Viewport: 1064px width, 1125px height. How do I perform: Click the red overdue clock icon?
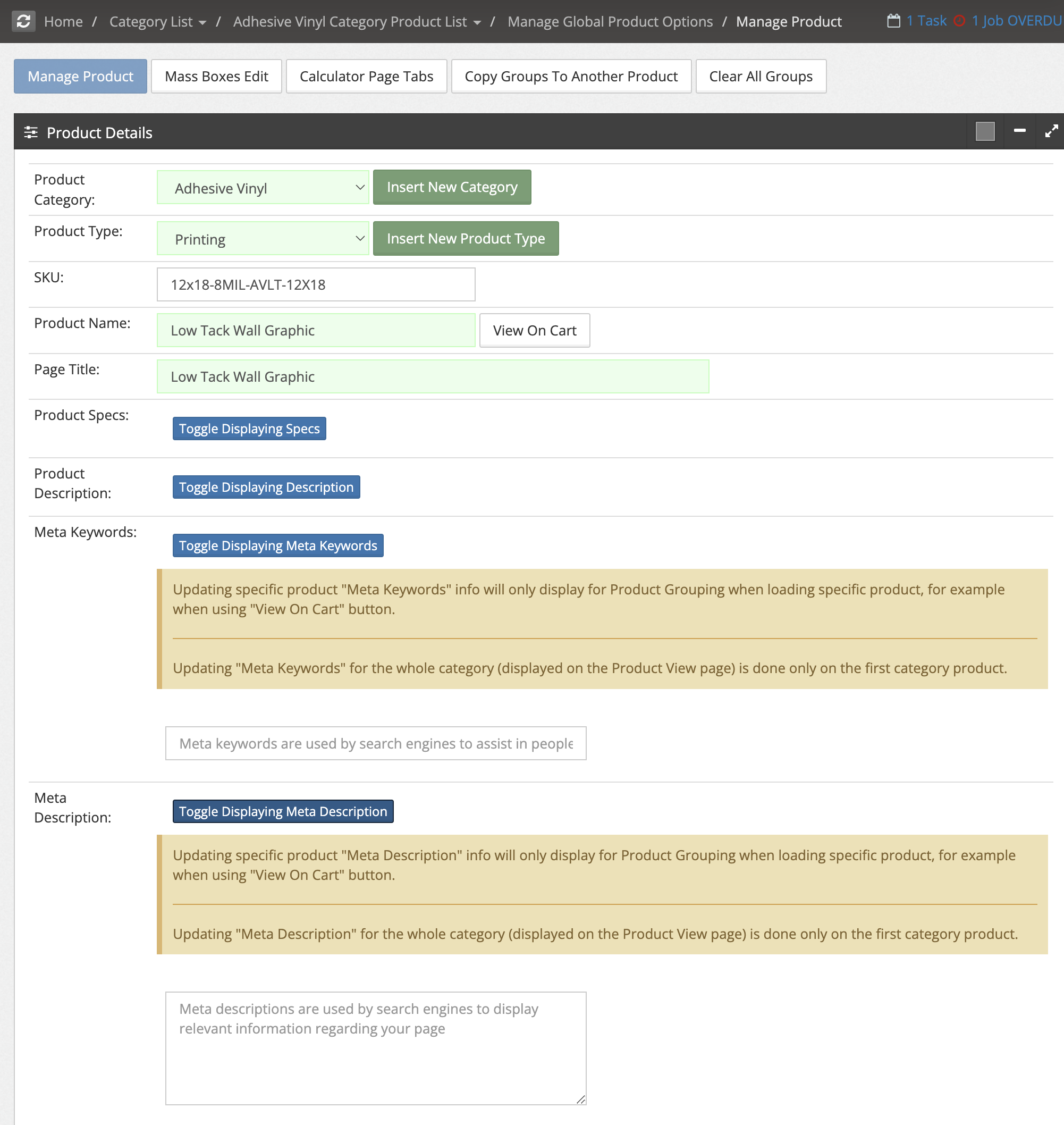coord(959,21)
